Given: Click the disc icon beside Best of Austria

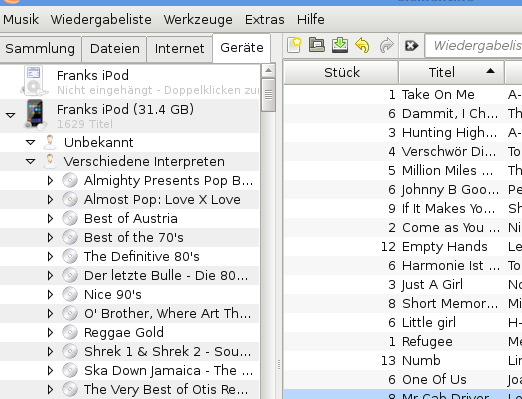Looking at the screenshot, I should (x=70, y=218).
